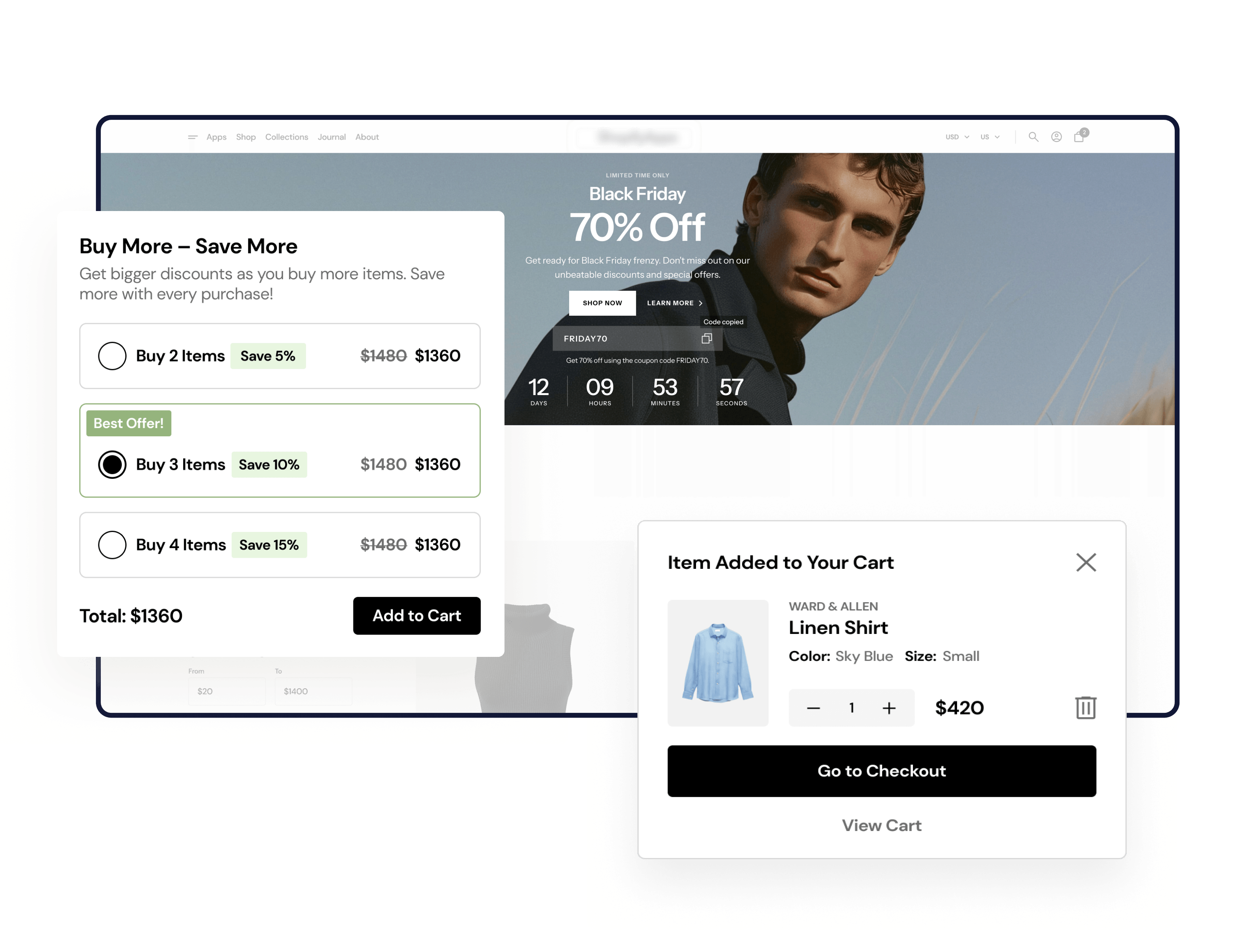Click the Go to Checkout button

pyautogui.click(x=882, y=769)
